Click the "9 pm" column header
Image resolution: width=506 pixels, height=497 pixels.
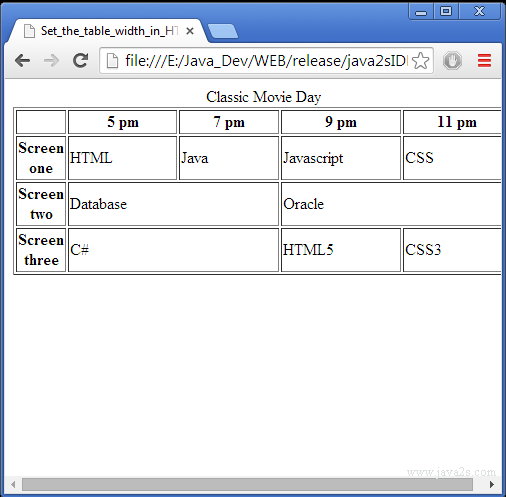[x=341, y=122]
